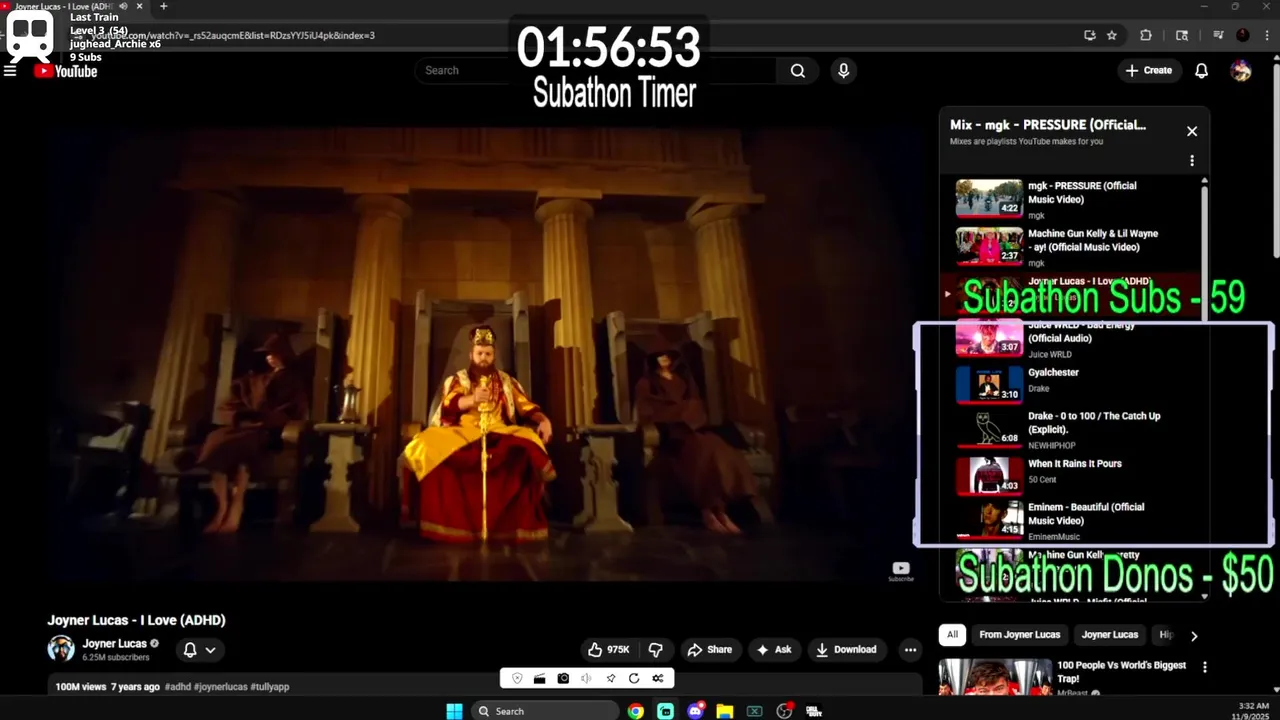This screenshot has width=1280, height=720.
Task: Play Machine Gun Kelly & Lil Wayne - ay!
Action: point(1072,247)
